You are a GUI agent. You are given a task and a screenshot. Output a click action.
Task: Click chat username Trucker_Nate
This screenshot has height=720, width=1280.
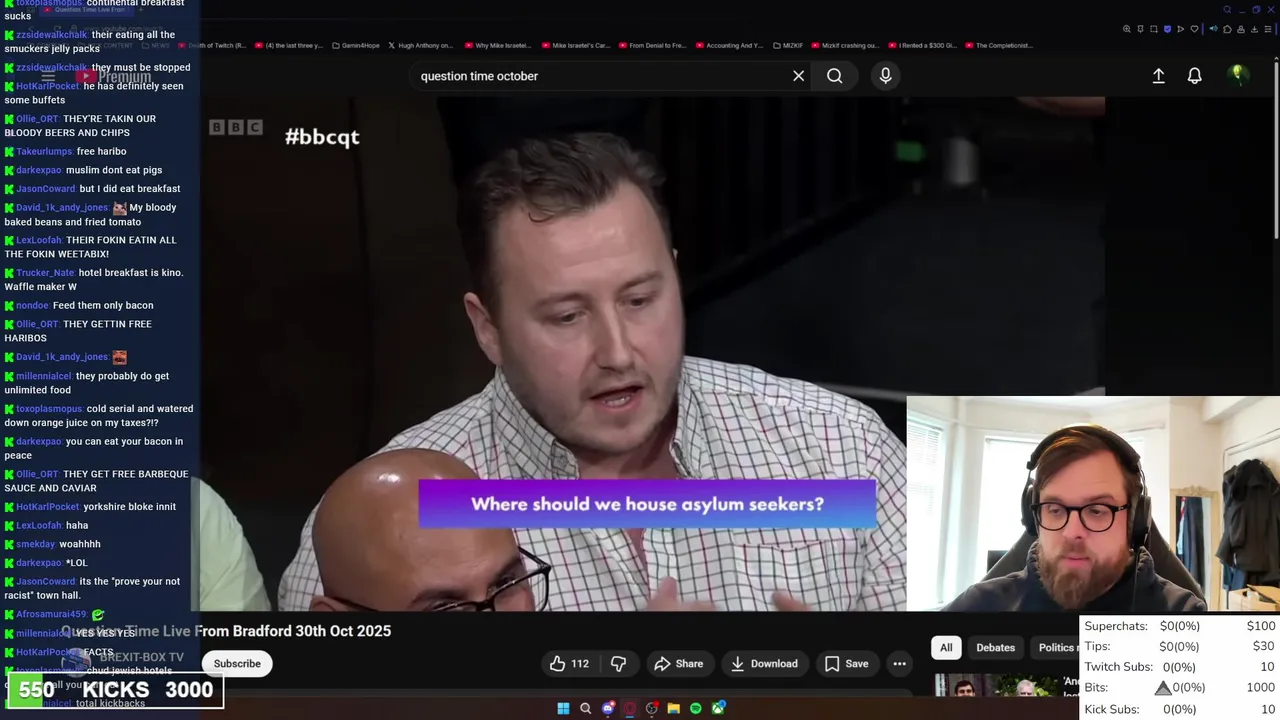coord(45,272)
